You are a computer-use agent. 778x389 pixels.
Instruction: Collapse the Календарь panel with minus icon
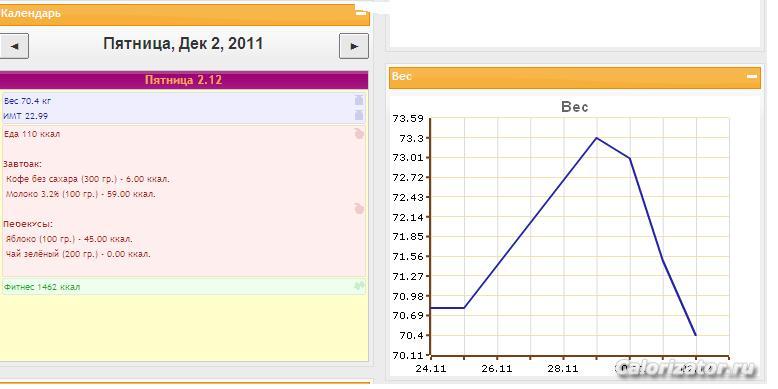(361, 13)
